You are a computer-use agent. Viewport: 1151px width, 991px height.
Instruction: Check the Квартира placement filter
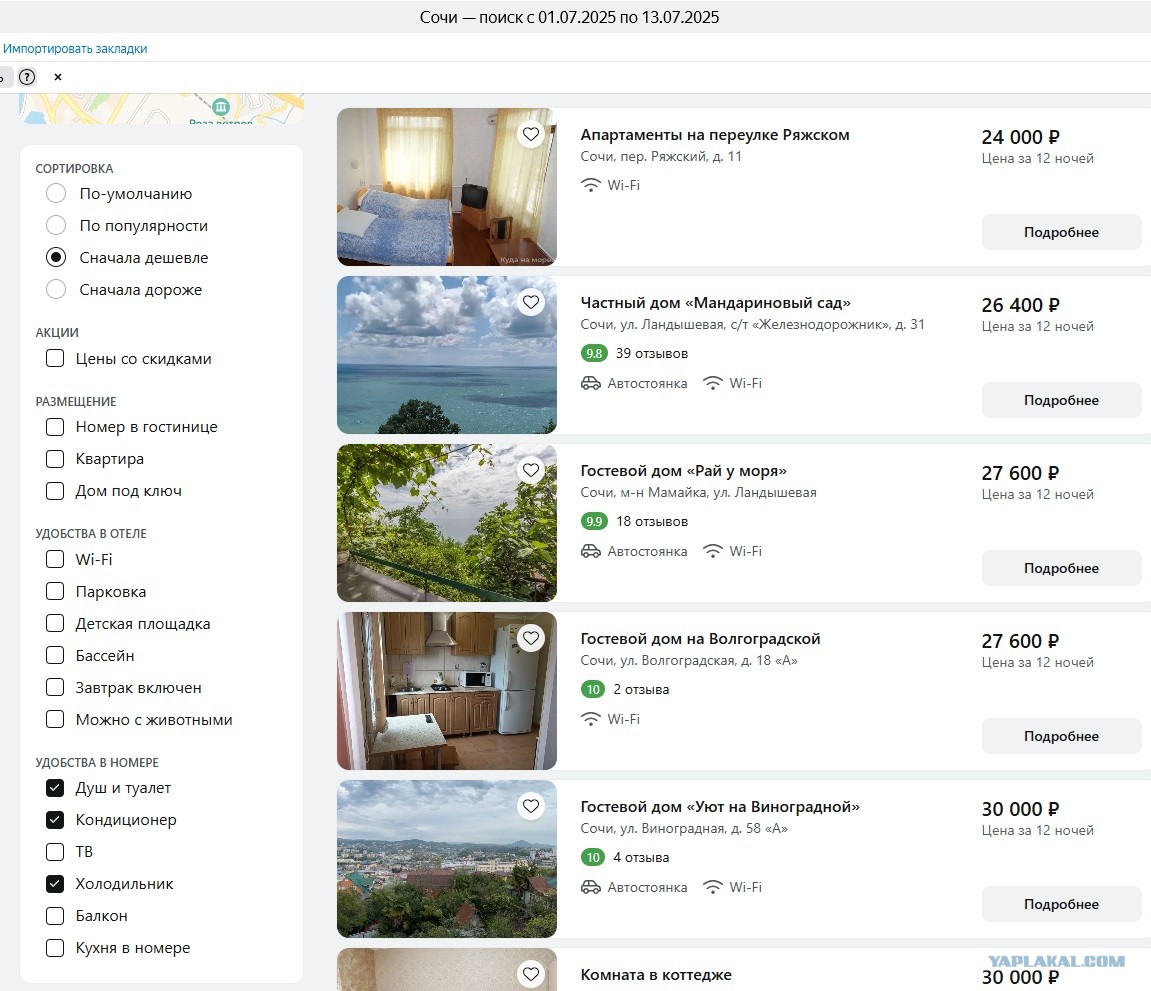[x=55, y=459]
